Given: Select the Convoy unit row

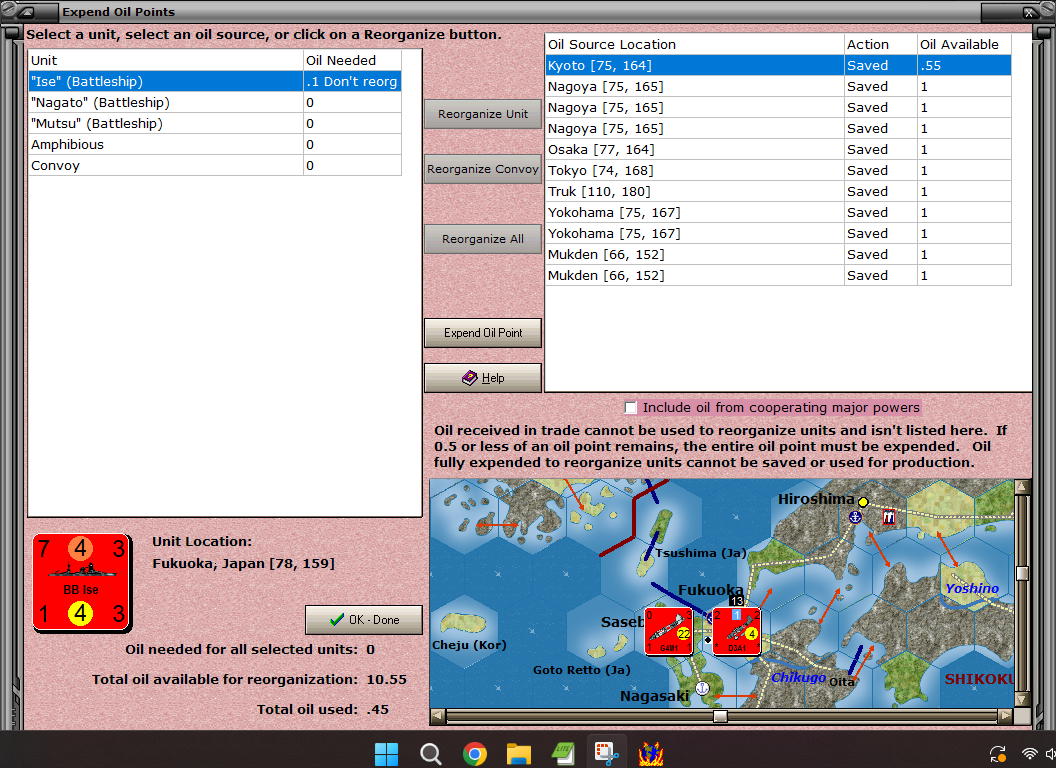Looking at the screenshot, I should click(x=215, y=165).
